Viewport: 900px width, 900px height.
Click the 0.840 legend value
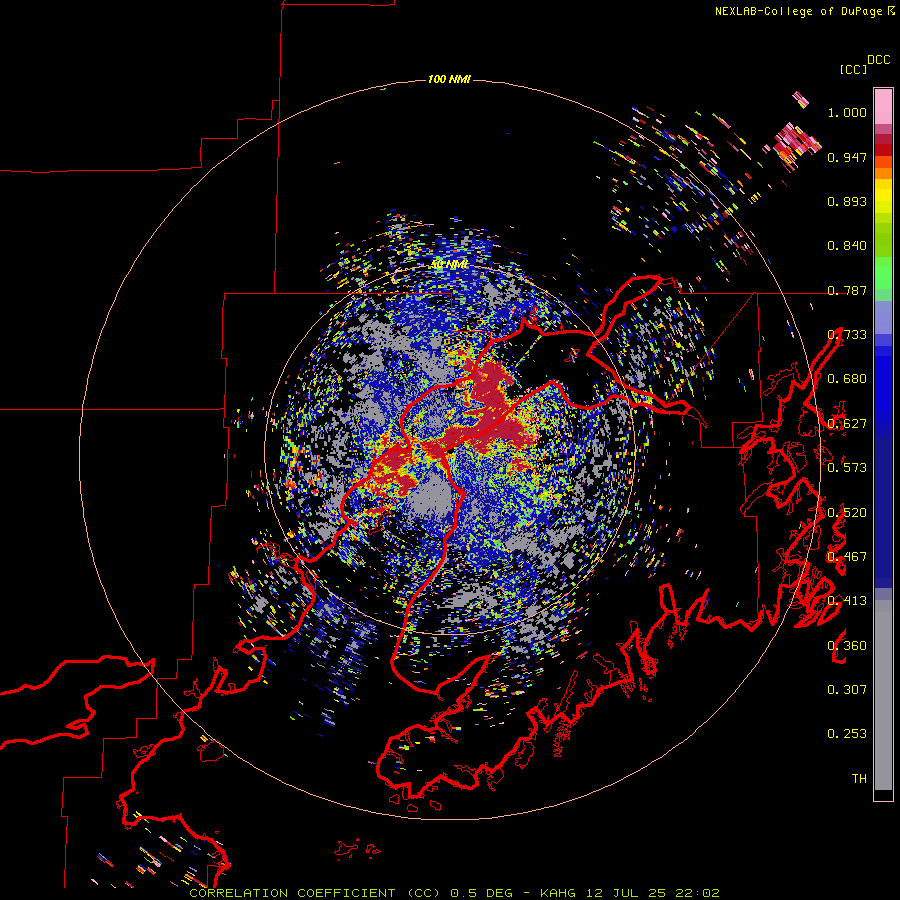click(847, 246)
